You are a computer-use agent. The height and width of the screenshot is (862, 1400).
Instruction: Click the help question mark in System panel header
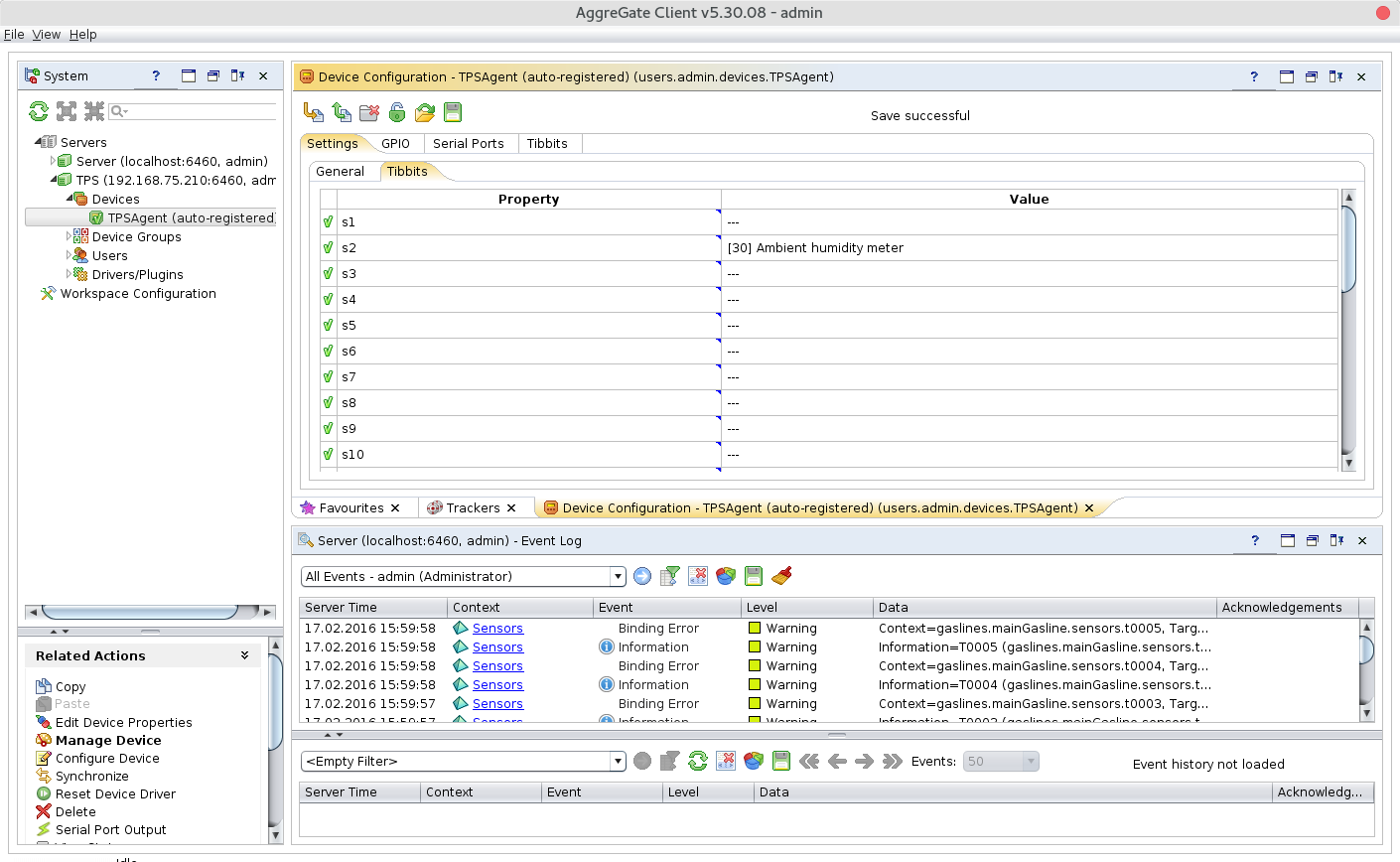click(x=156, y=75)
